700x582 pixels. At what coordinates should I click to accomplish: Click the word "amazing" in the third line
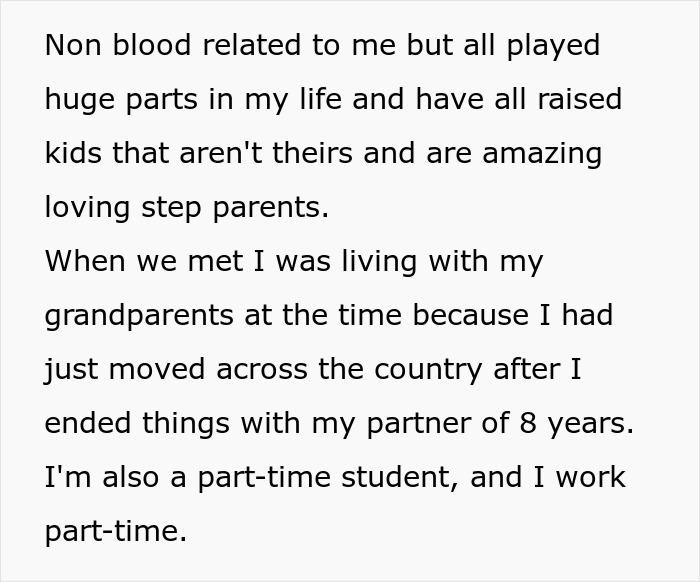click(542, 154)
